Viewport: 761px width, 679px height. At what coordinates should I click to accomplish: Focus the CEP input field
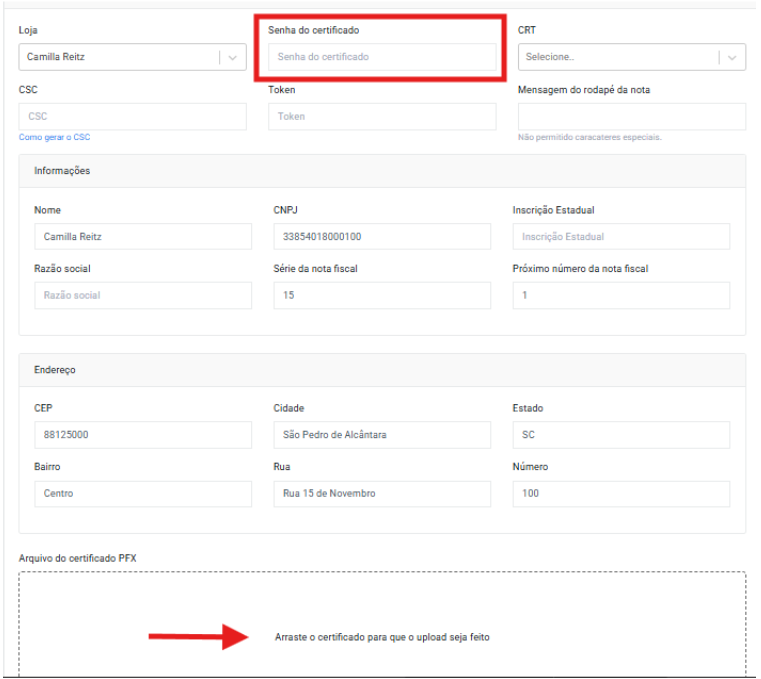[143, 435]
